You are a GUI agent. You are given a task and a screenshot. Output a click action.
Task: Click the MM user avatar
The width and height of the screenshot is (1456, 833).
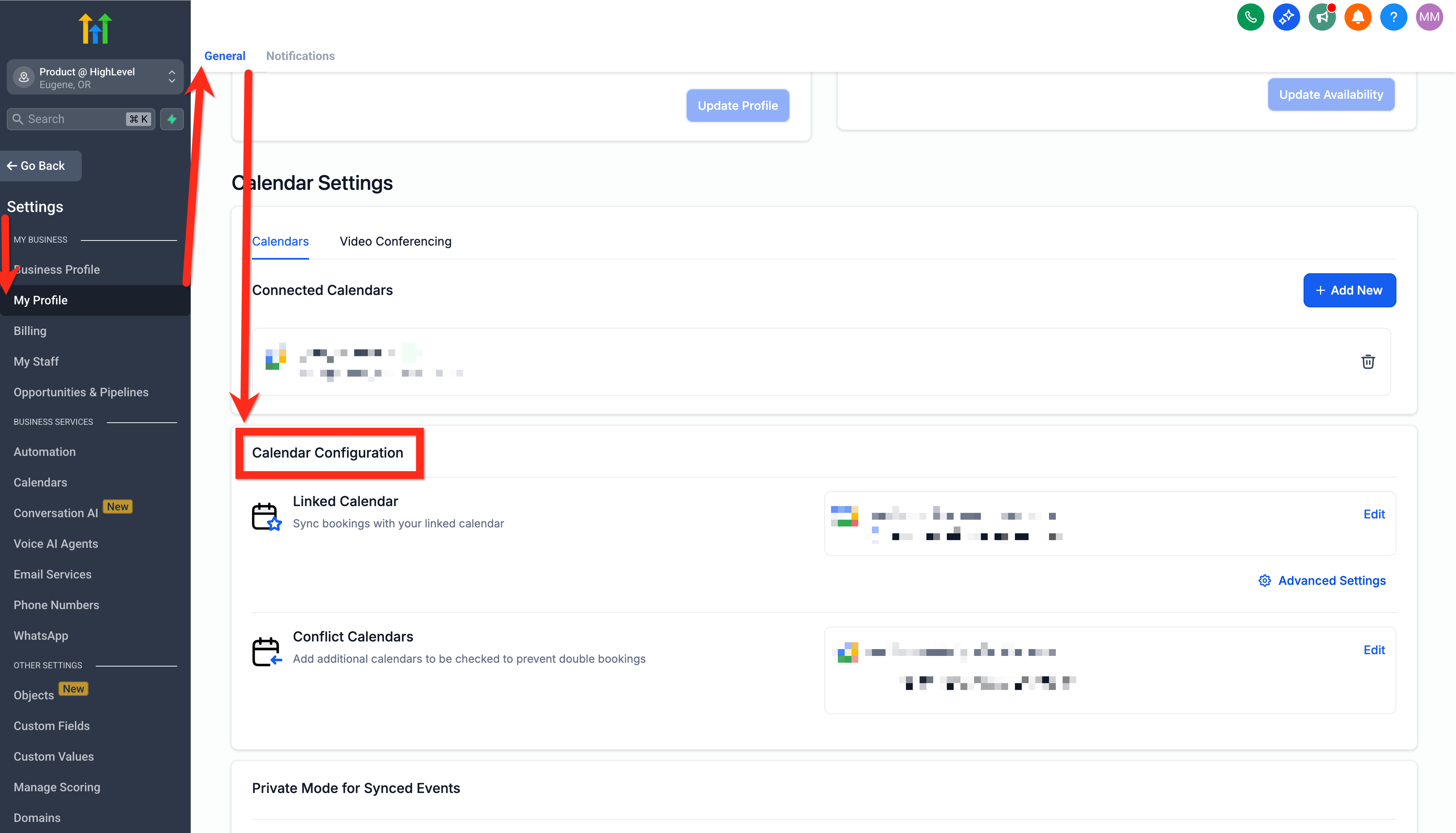point(1429,17)
